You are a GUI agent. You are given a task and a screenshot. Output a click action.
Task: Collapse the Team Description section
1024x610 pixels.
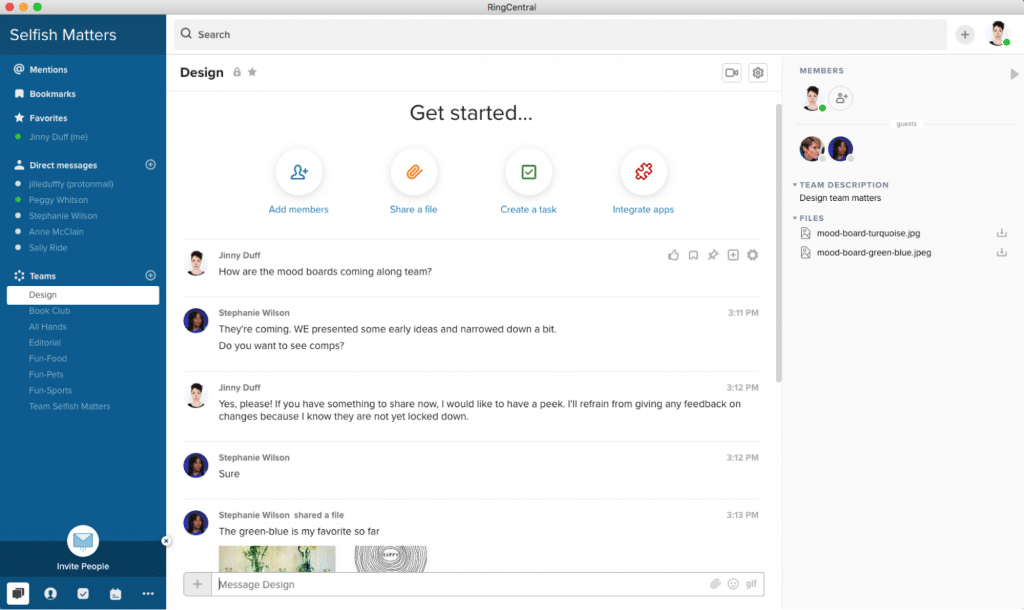click(x=795, y=185)
